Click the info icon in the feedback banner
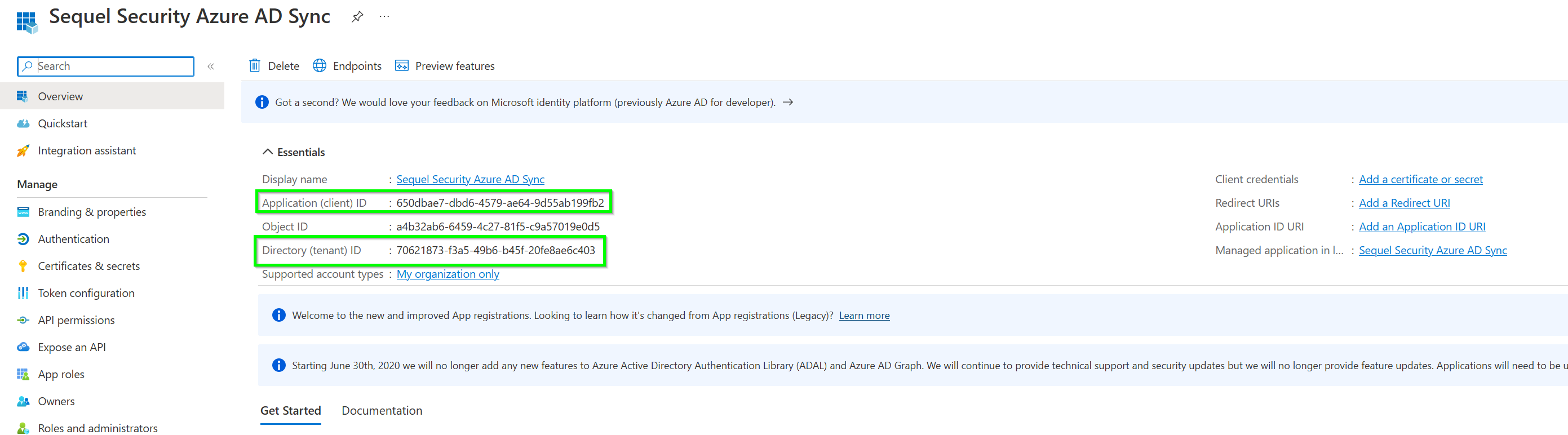The image size is (1568, 435). click(262, 102)
